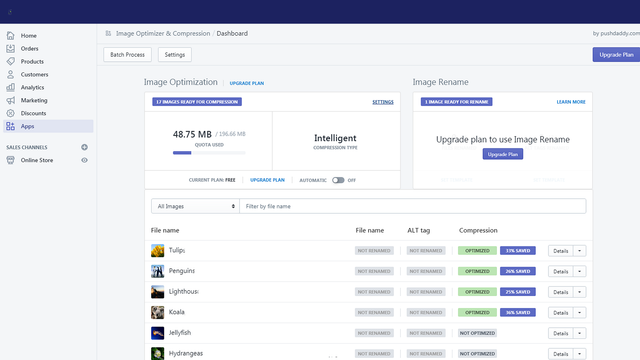
Task: Click the quota used progress bar
Action: [x=209, y=153]
